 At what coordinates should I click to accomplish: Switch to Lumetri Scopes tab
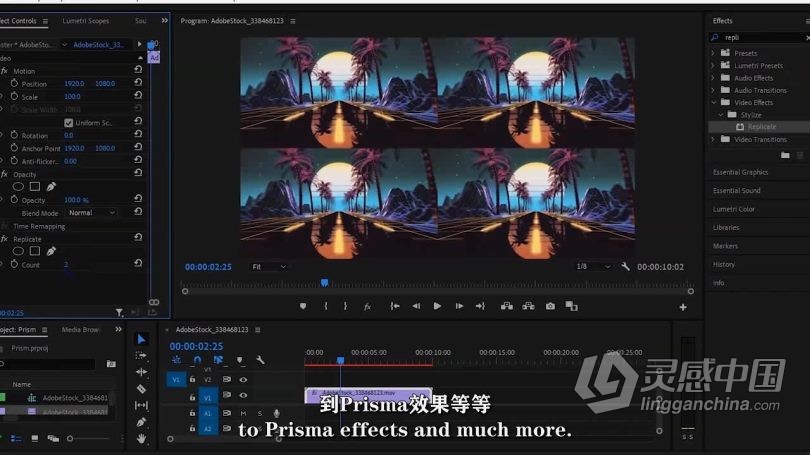click(x=86, y=21)
